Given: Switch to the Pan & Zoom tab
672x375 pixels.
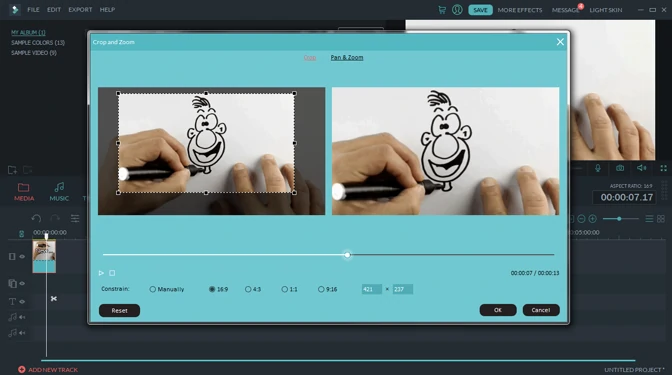Looking at the screenshot, I should click(x=347, y=57).
